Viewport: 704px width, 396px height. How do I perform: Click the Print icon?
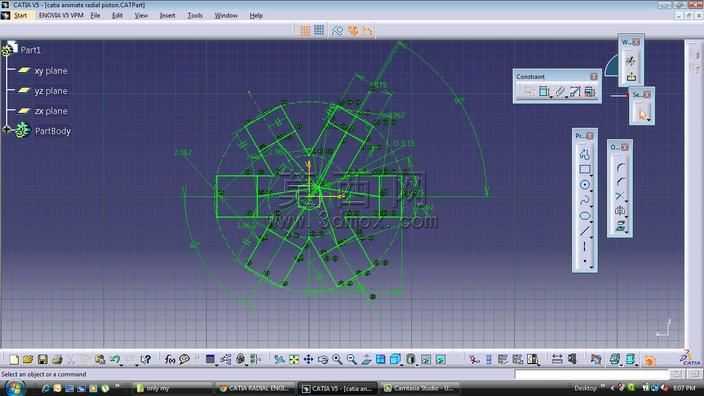pyautogui.click(x=57, y=359)
